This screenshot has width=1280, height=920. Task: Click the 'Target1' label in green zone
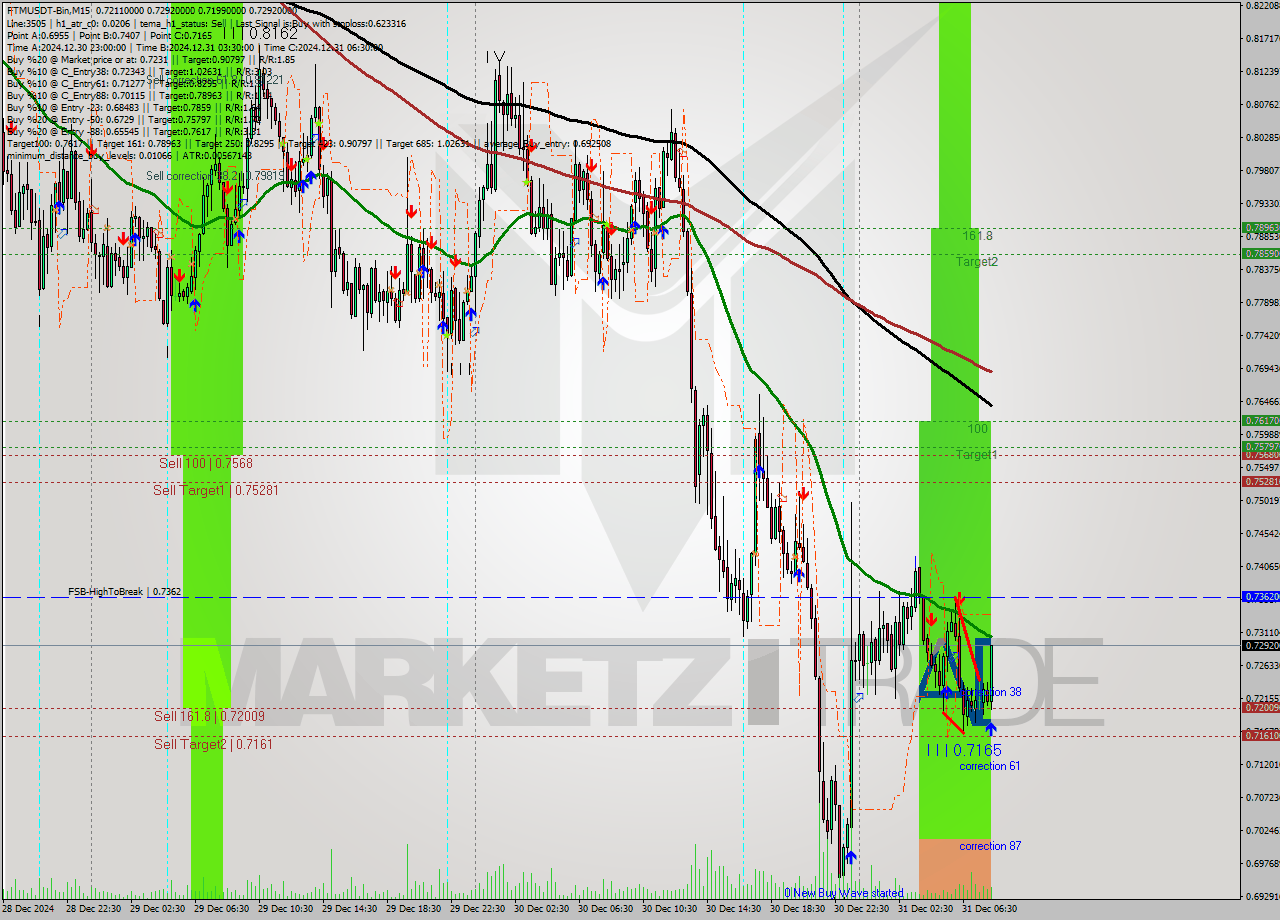point(977,455)
